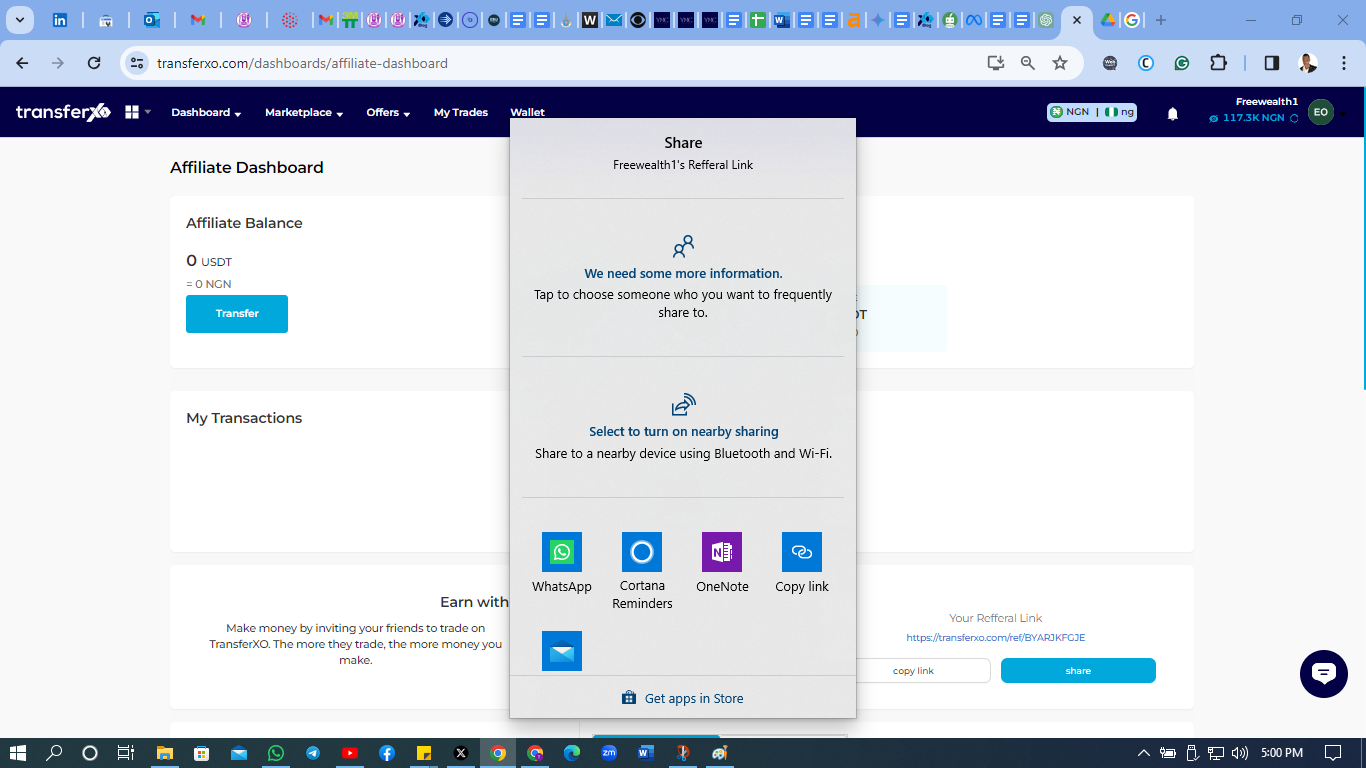Open the Chrome extensions puzzle icon
1366x768 pixels.
click(x=1218, y=63)
